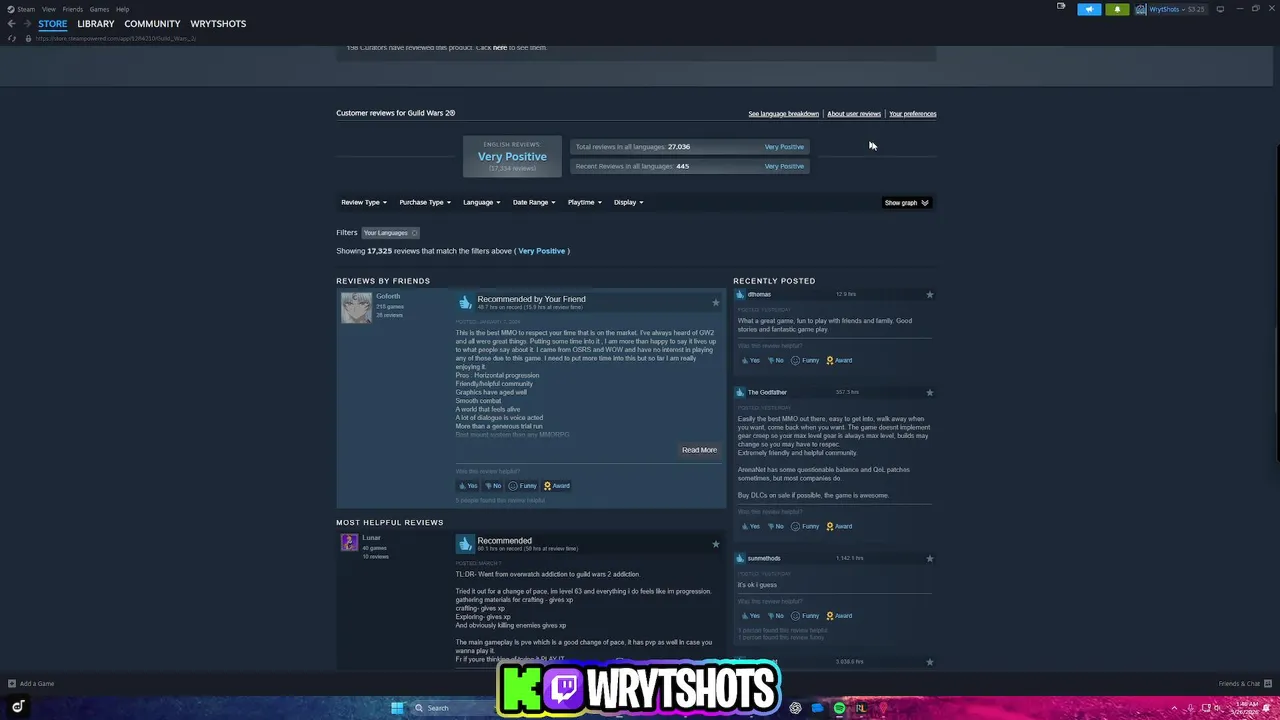Open the View menu

[x=48, y=9]
